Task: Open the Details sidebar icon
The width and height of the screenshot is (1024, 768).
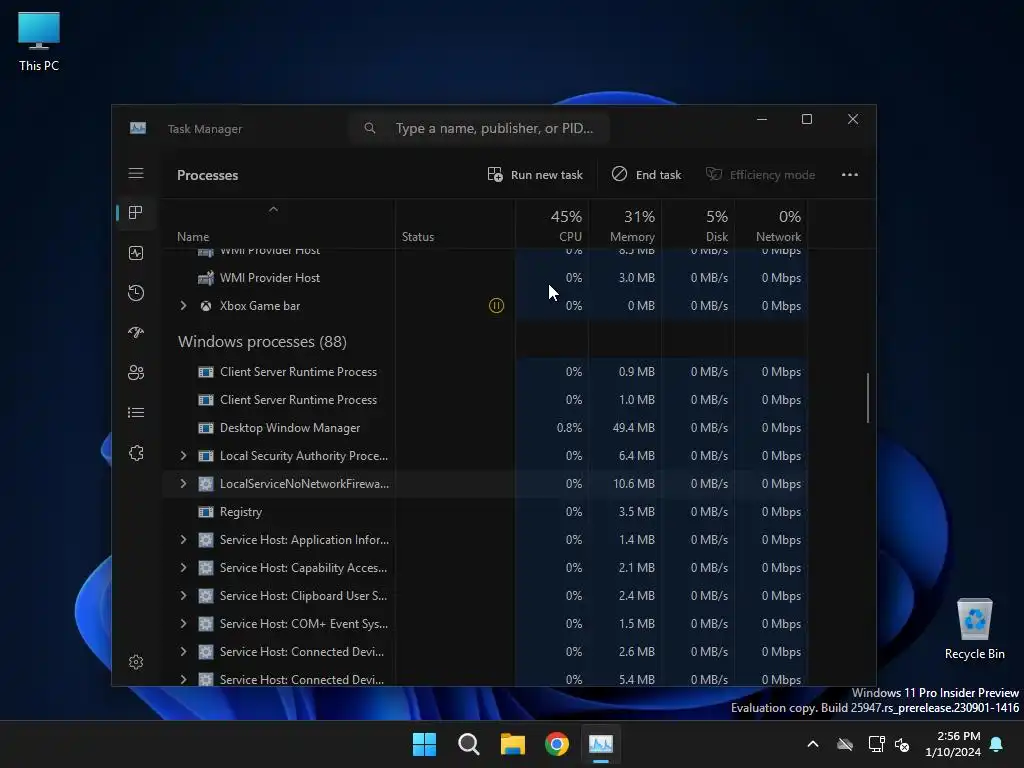Action: coord(136,413)
